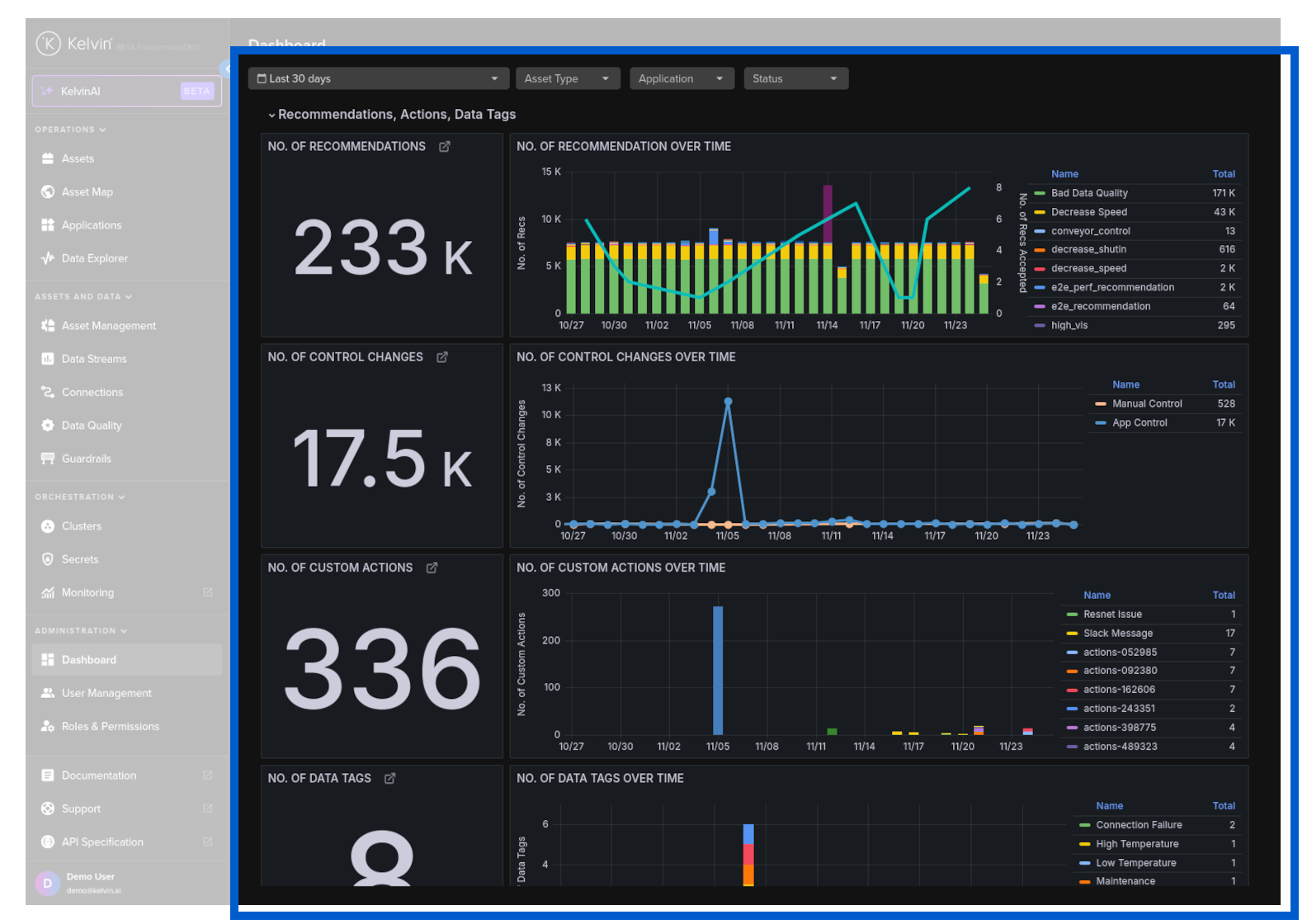Click the Data Explorer sidebar icon

pos(48,258)
